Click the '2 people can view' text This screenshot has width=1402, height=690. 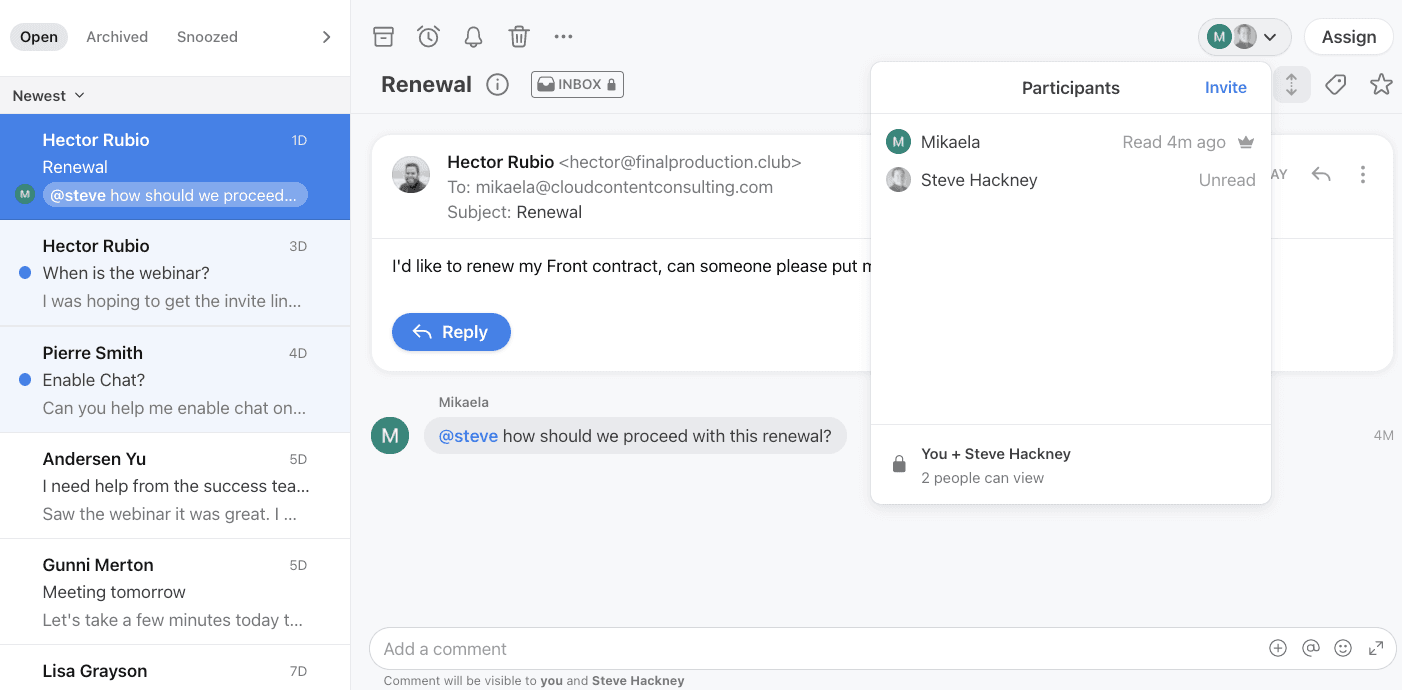tap(982, 478)
